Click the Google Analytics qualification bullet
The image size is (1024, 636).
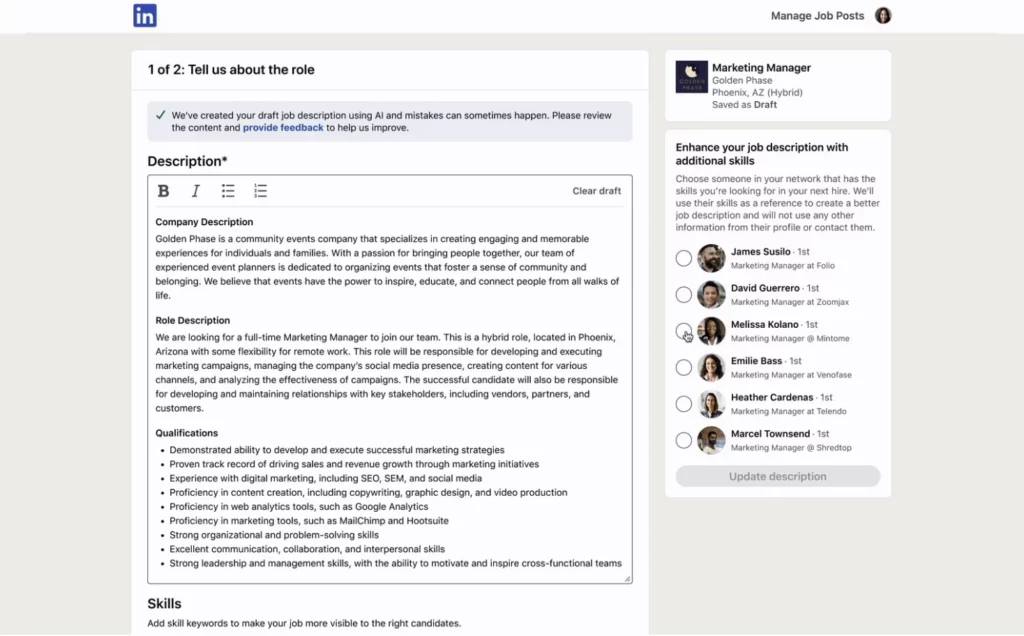(x=298, y=507)
